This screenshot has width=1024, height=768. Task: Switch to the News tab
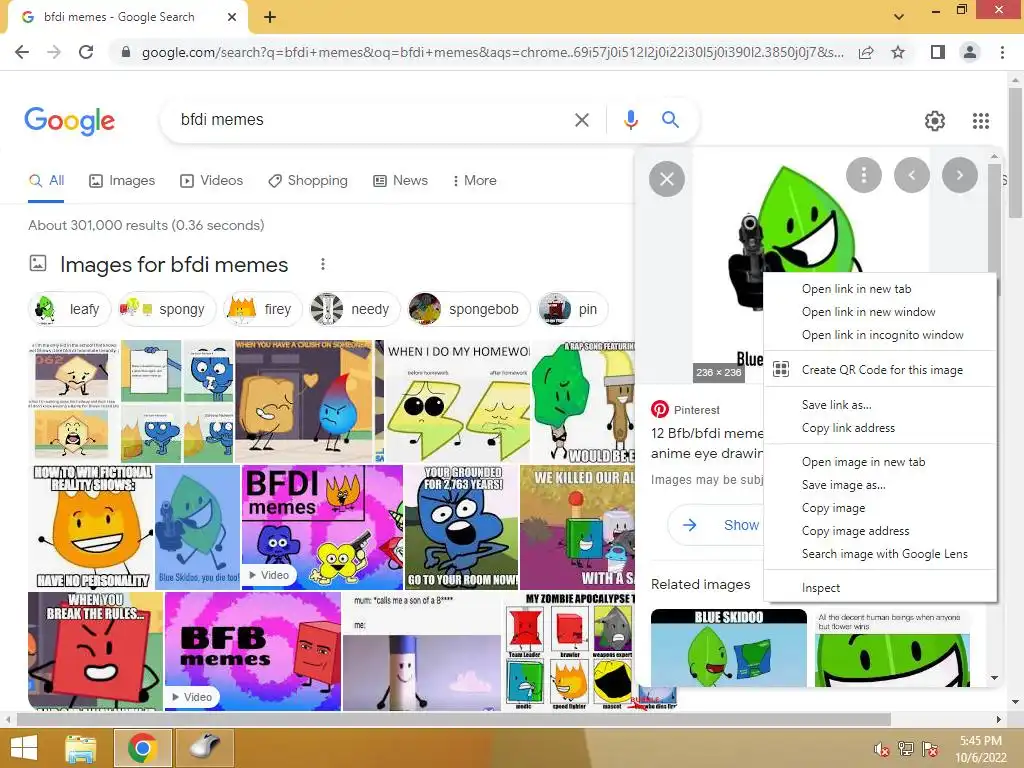click(x=400, y=180)
